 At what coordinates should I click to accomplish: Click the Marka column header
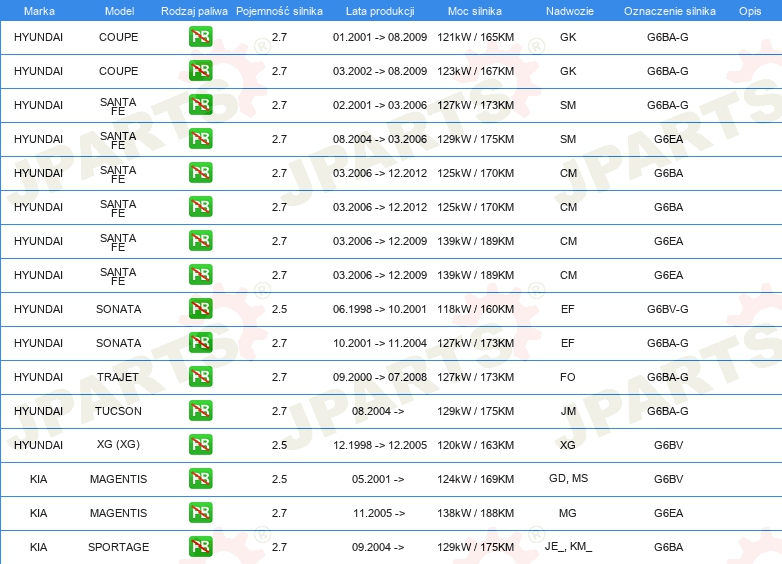click(x=39, y=11)
